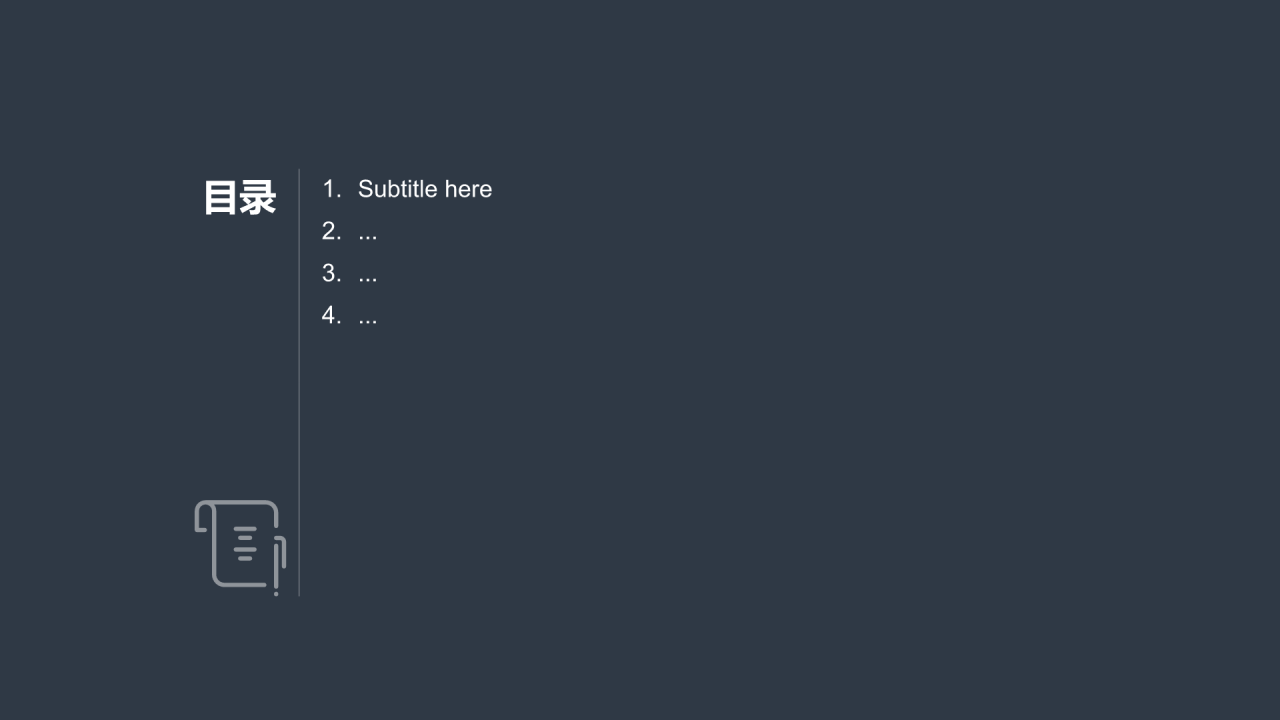Click the word "here" in the first item

tap(469, 189)
